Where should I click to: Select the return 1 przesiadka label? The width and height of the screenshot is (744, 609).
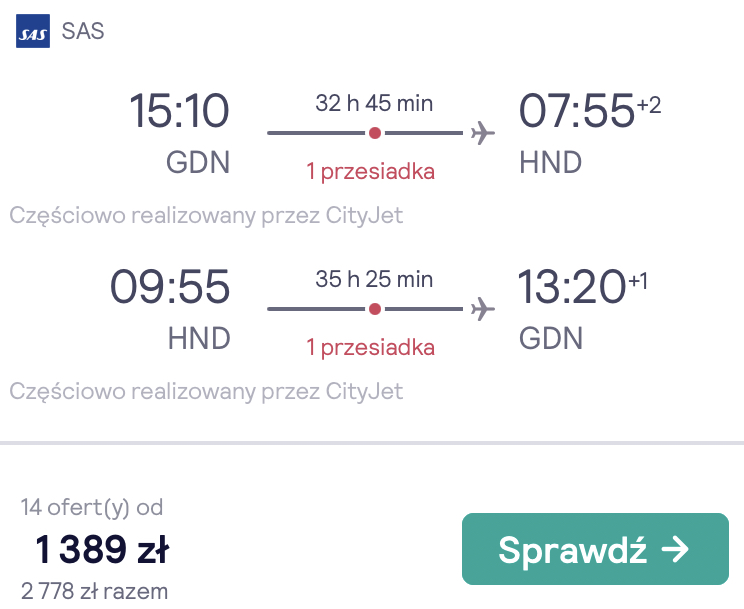[x=371, y=347]
